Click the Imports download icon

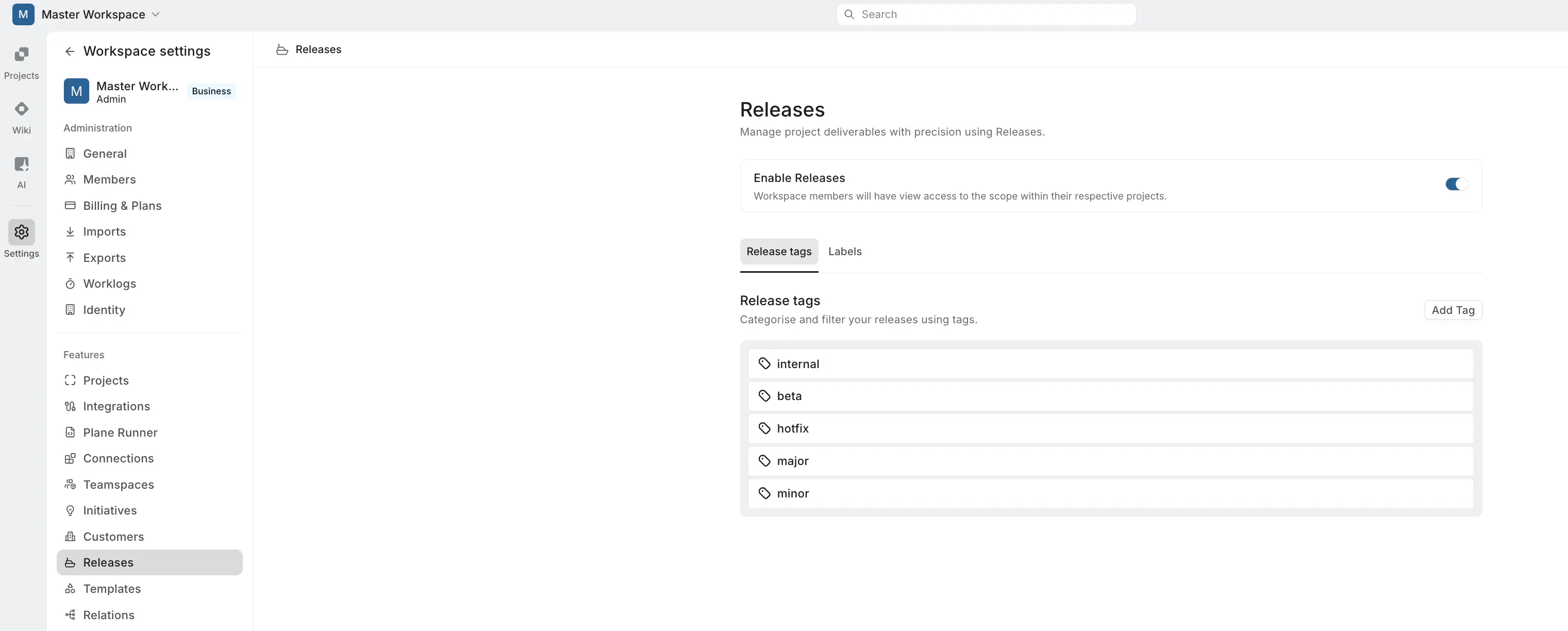coord(70,231)
